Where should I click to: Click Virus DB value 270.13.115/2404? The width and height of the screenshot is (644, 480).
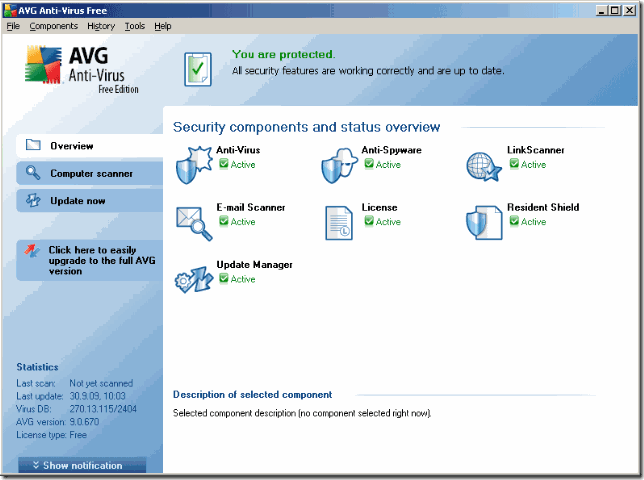103,409
